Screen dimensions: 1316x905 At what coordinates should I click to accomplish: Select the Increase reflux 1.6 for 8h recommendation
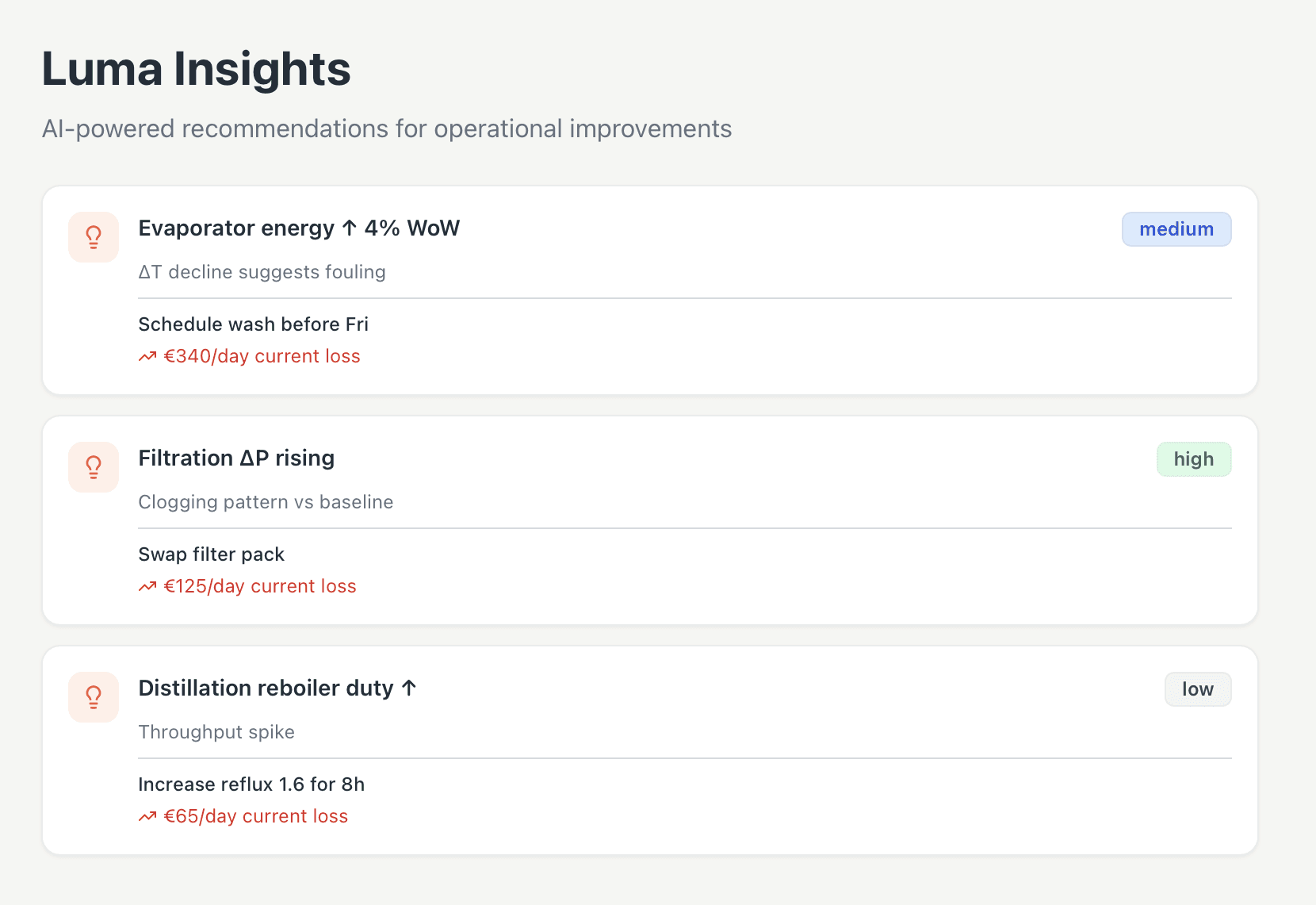click(x=251, y=784)
